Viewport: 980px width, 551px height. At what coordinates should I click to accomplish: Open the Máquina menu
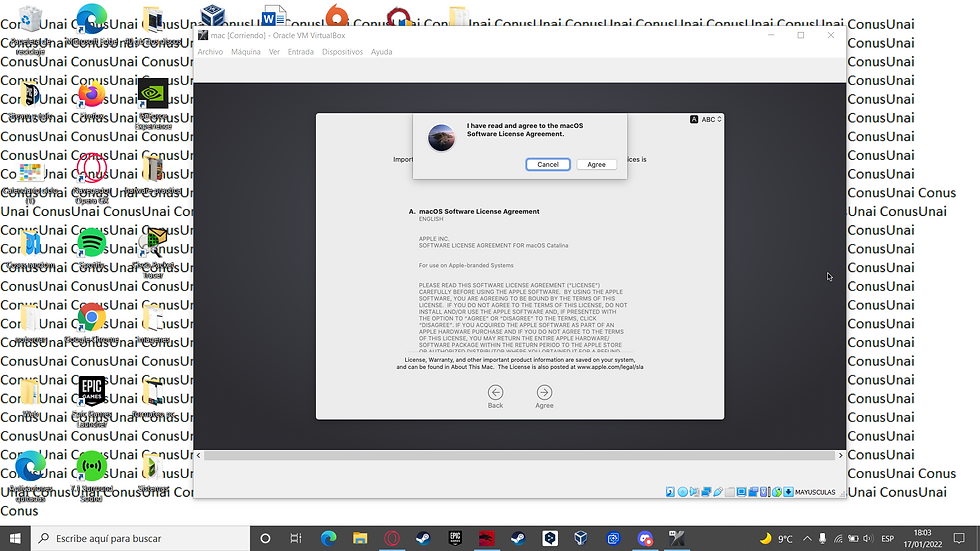coord(246,52)
